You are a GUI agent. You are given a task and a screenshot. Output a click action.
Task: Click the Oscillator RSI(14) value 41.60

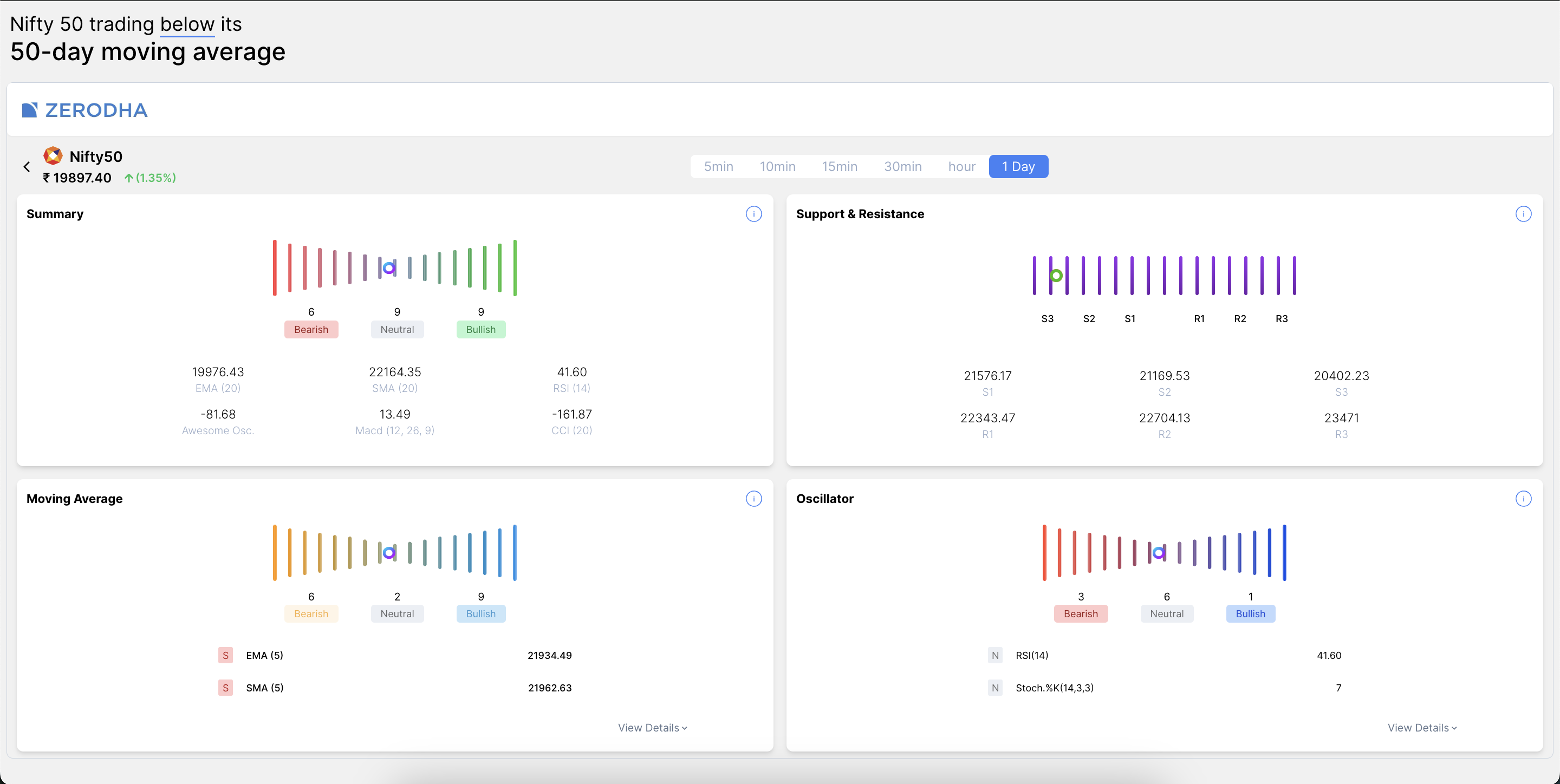1329,655
